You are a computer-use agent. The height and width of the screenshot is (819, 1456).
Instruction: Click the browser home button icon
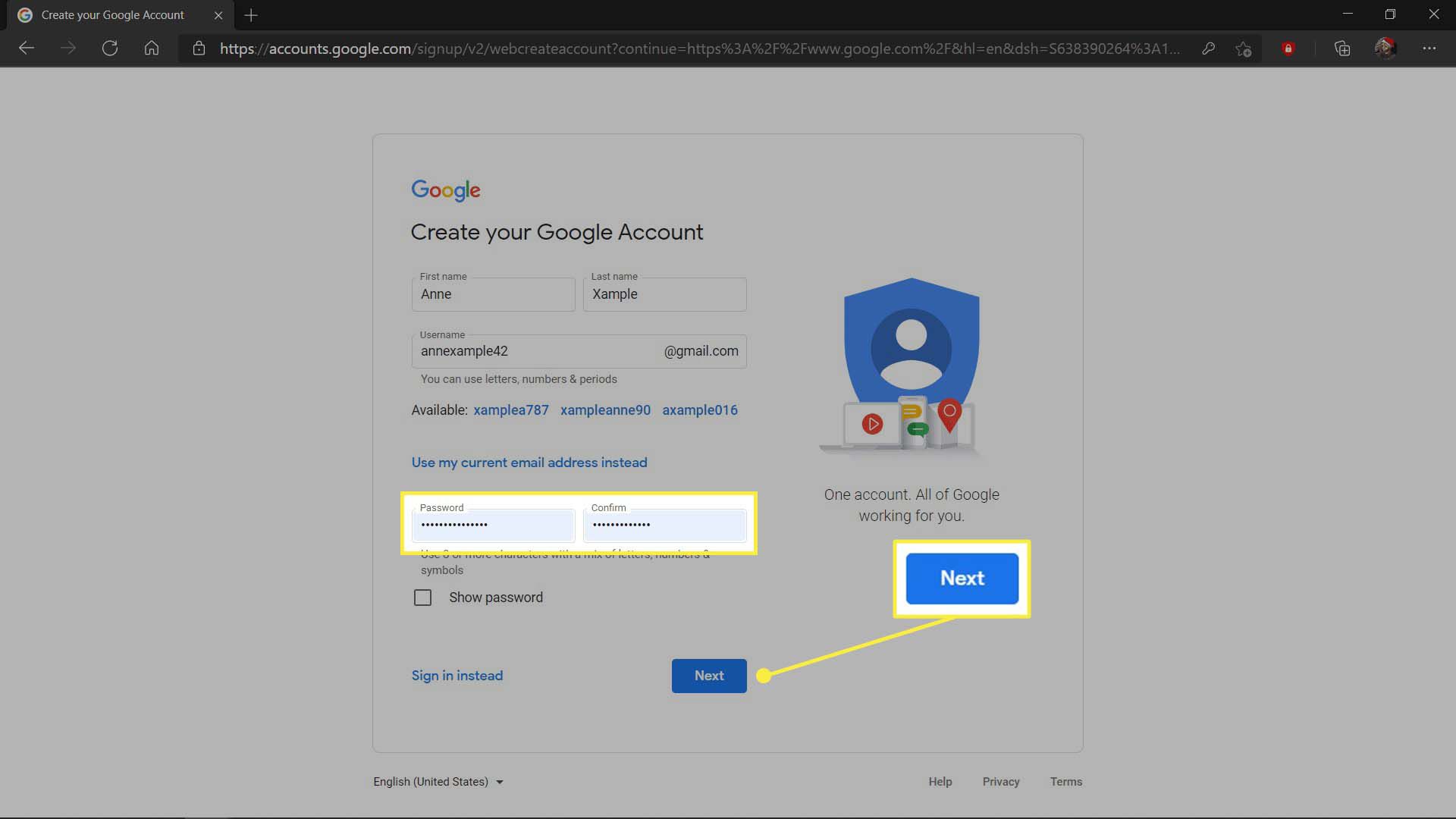151,47
